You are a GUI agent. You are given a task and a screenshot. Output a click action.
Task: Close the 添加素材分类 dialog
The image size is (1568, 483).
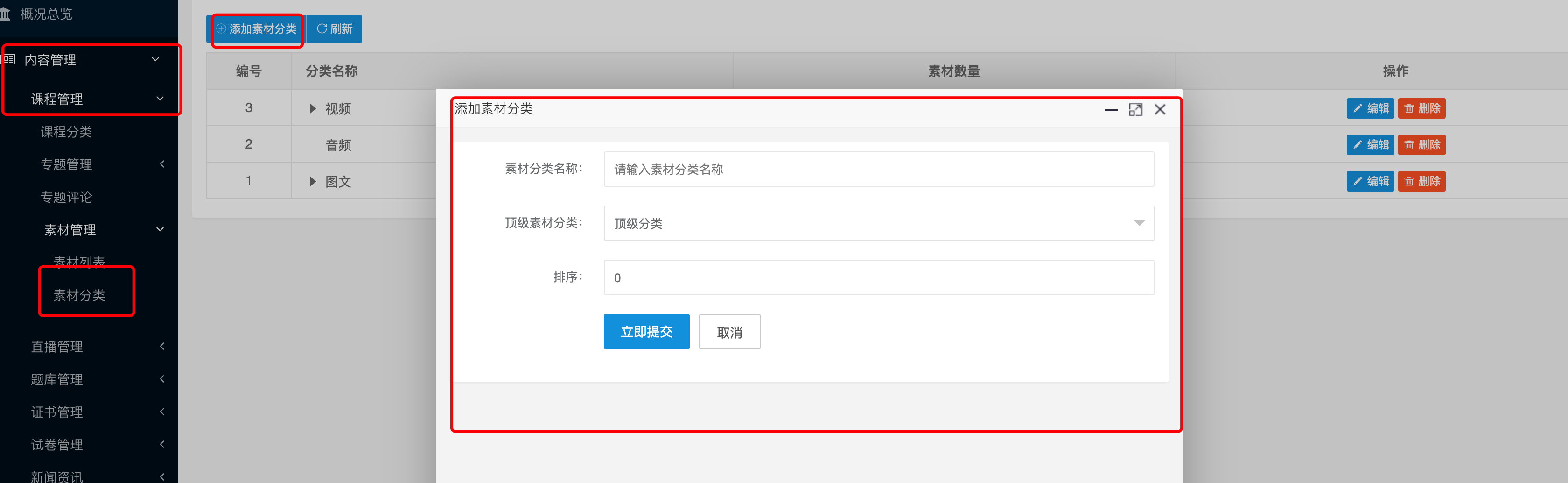coord(1160,110)
